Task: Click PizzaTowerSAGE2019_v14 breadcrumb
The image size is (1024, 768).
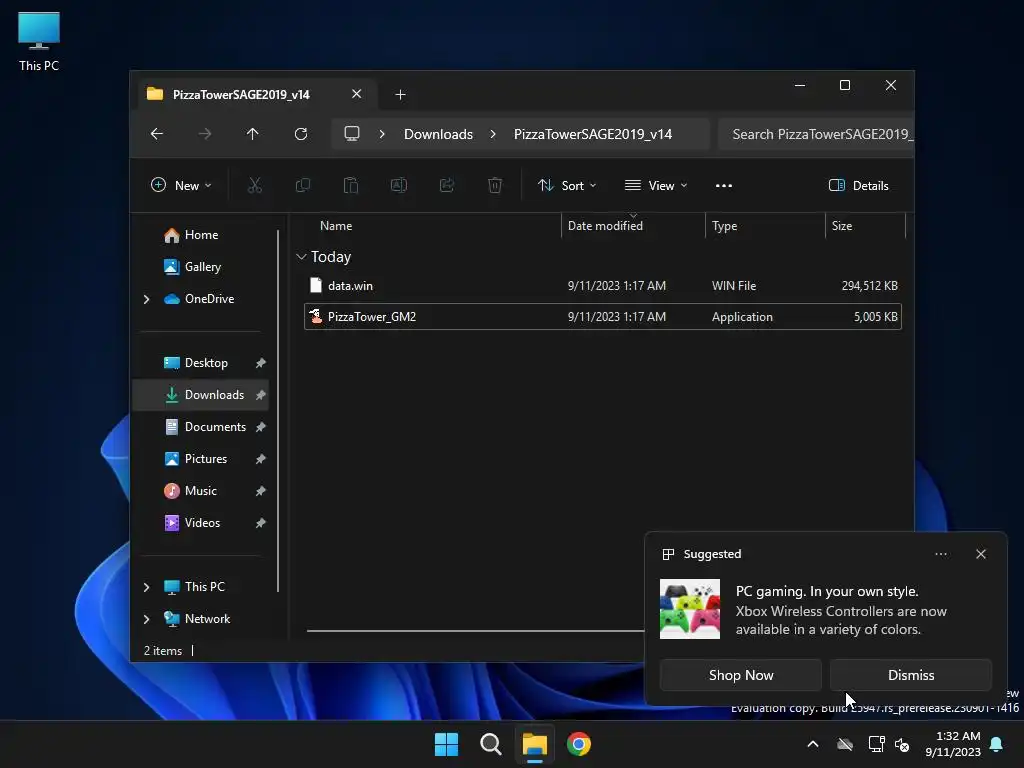Action: [592, 134]
